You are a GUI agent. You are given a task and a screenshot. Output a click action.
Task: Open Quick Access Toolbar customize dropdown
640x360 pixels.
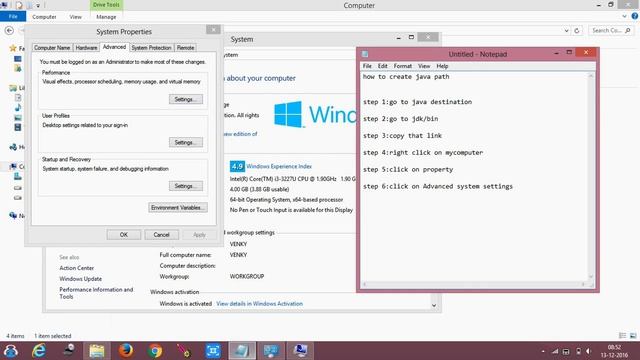pyautogui.click(x=38, y=5)
